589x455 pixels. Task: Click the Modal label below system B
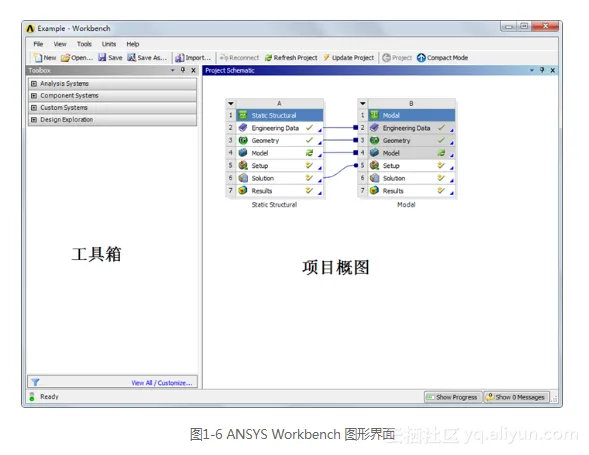pos(406,204)
